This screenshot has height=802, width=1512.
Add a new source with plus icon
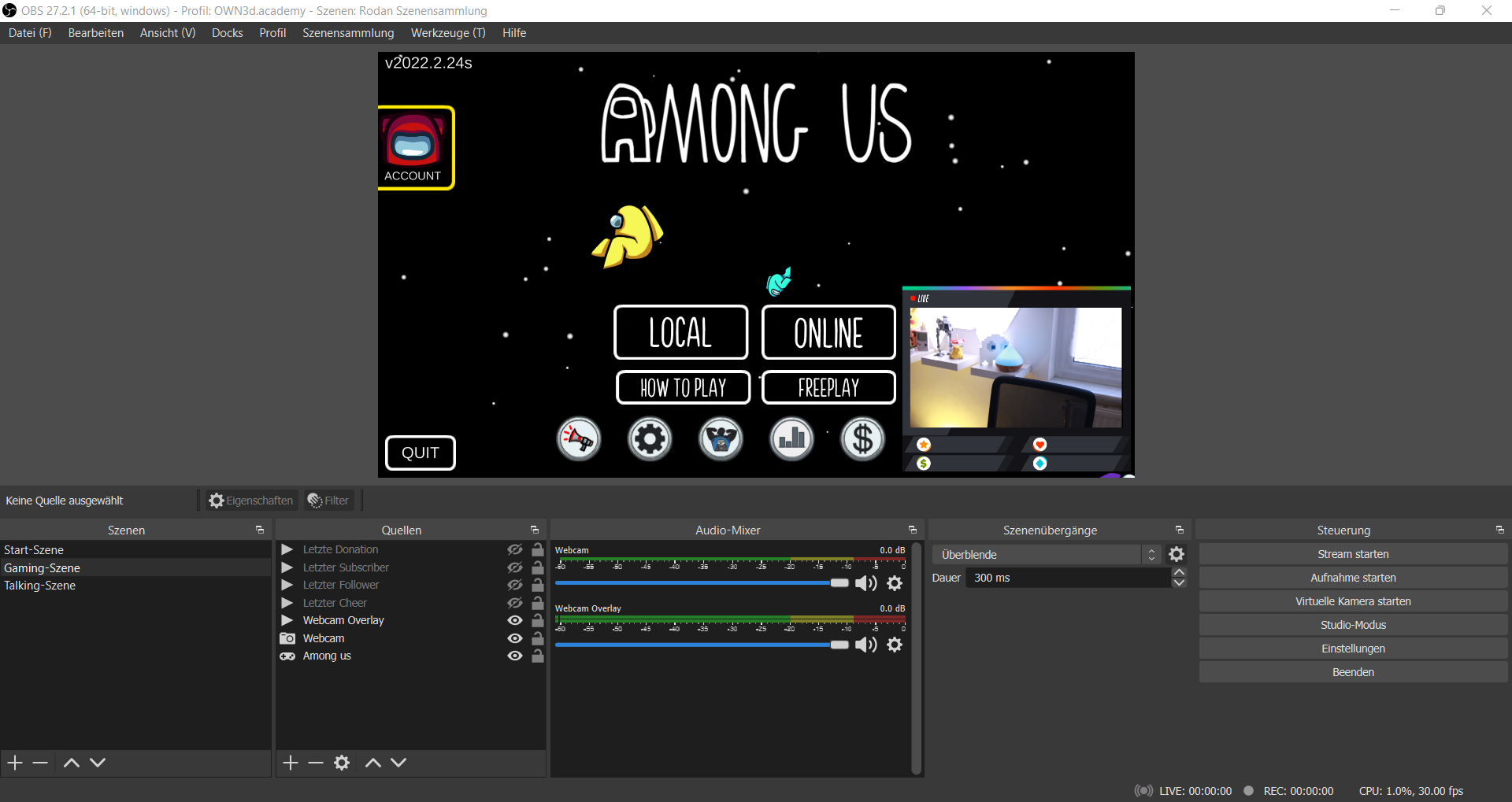tap(291, 763)
